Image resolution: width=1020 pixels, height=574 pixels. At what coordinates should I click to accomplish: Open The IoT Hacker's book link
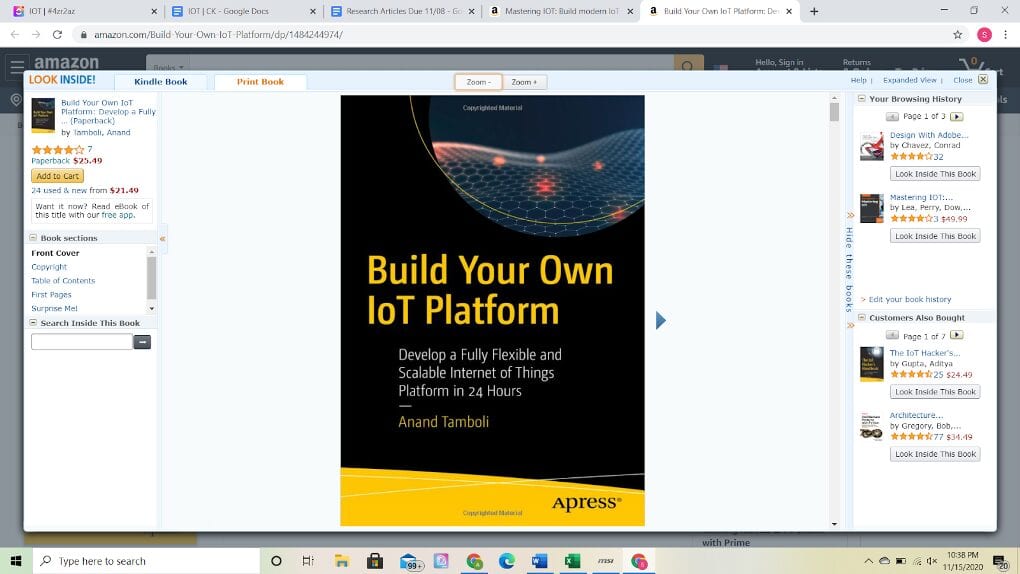pos(924,353)
